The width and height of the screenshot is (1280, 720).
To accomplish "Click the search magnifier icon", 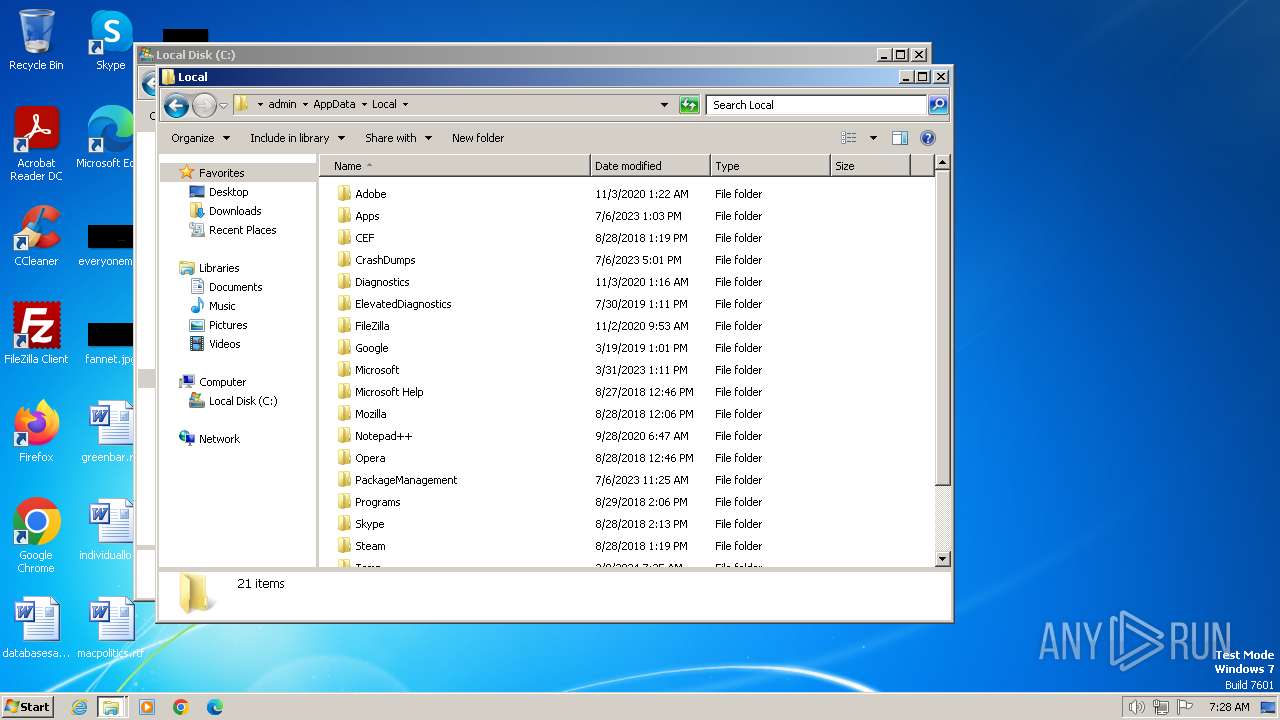I will click(x=937, y=104).
